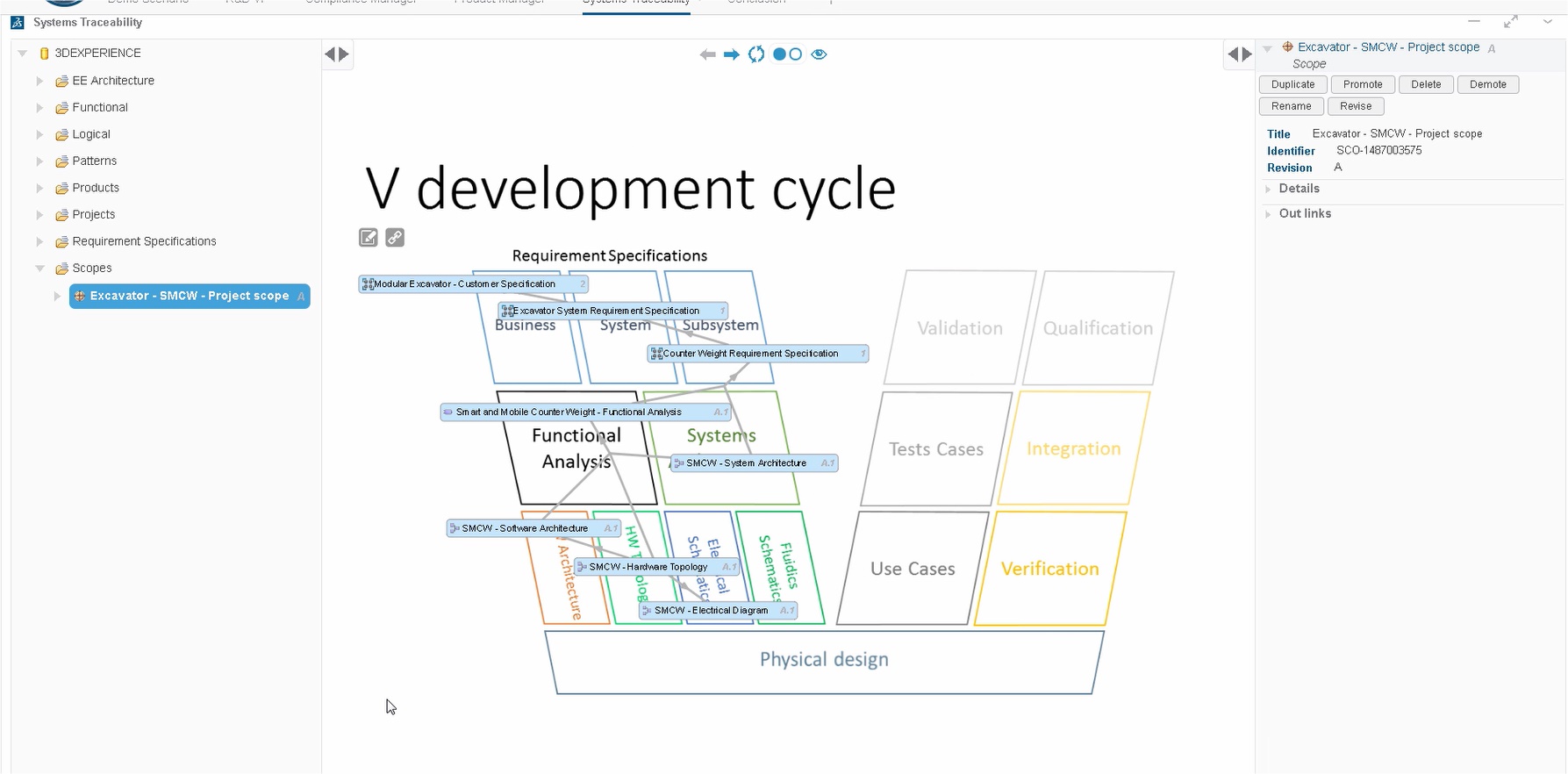This screenshot has width=1568, height=774.
Task: Expand the Products tree node
Action: [39, 188]
